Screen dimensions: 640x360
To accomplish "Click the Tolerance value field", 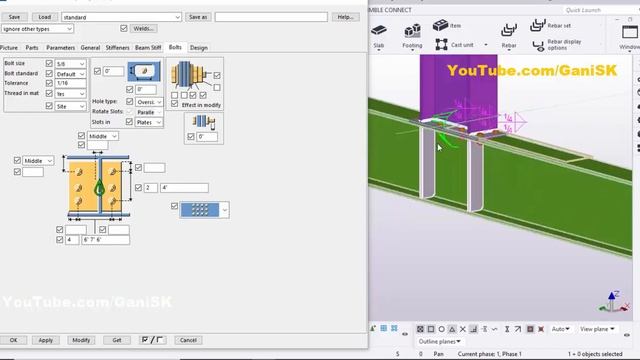I will pyautogui.click(x=71, y=83).
